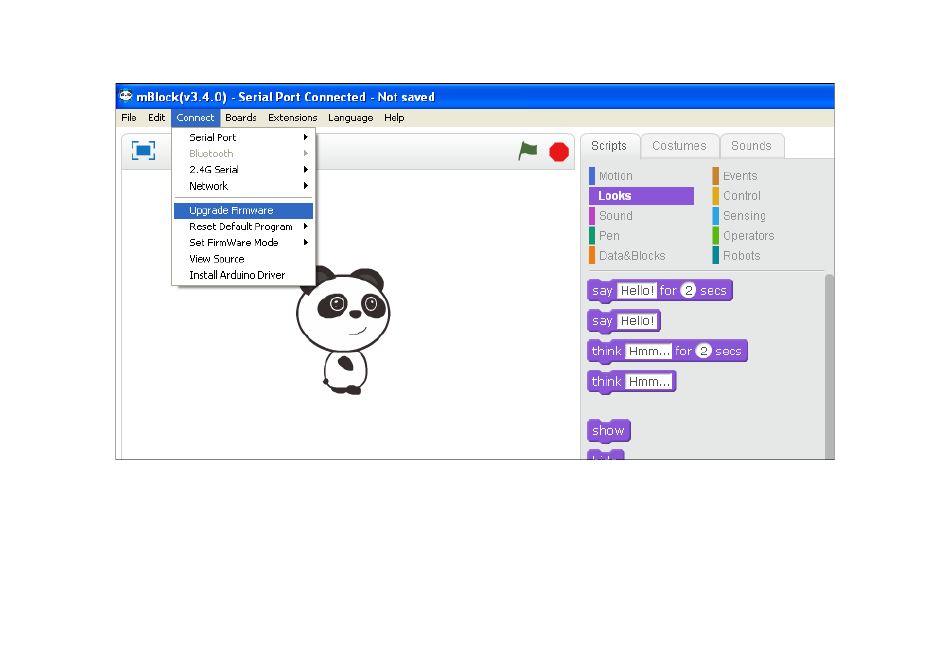This screenshot has width=950, height=654.
Task: Select the Motion block category
Action: [x=641, y=176]
